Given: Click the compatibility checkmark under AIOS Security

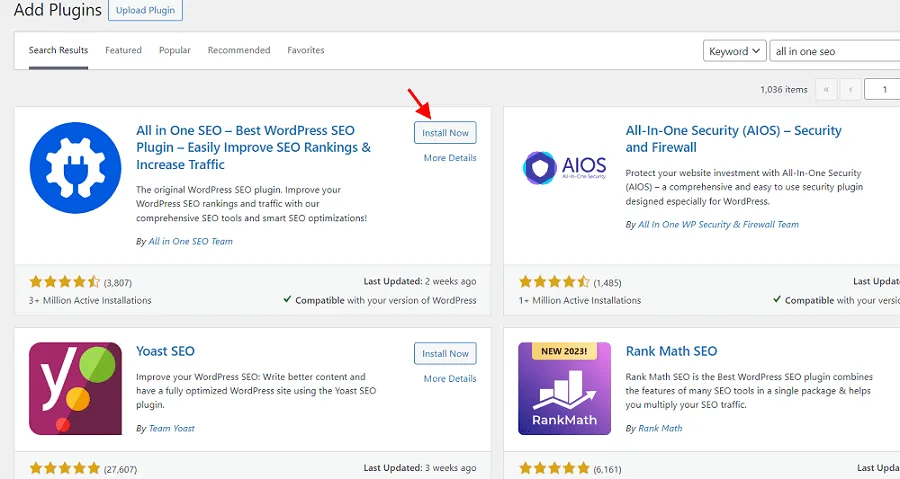Looking at the screenshot, I should pos(777,299).
